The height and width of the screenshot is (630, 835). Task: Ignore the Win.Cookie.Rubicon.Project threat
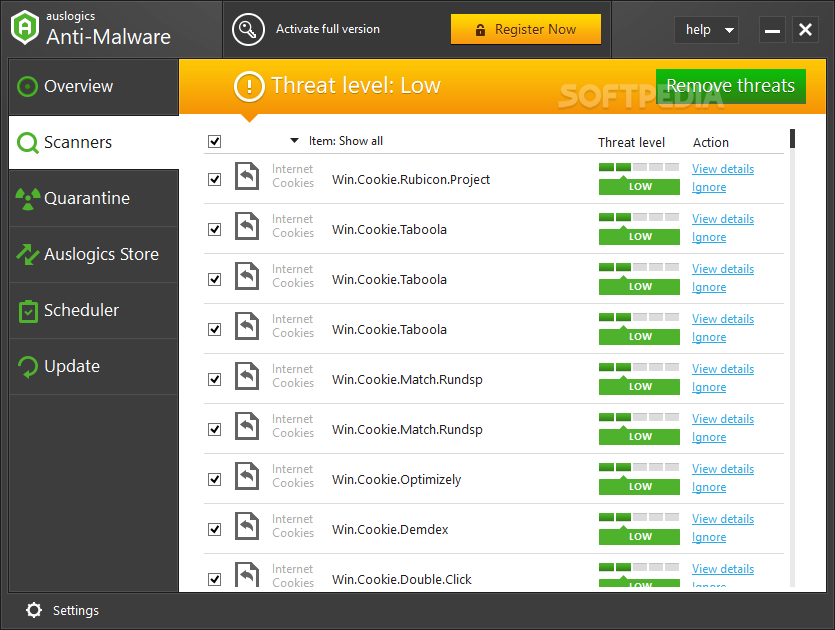click(709, 187)
